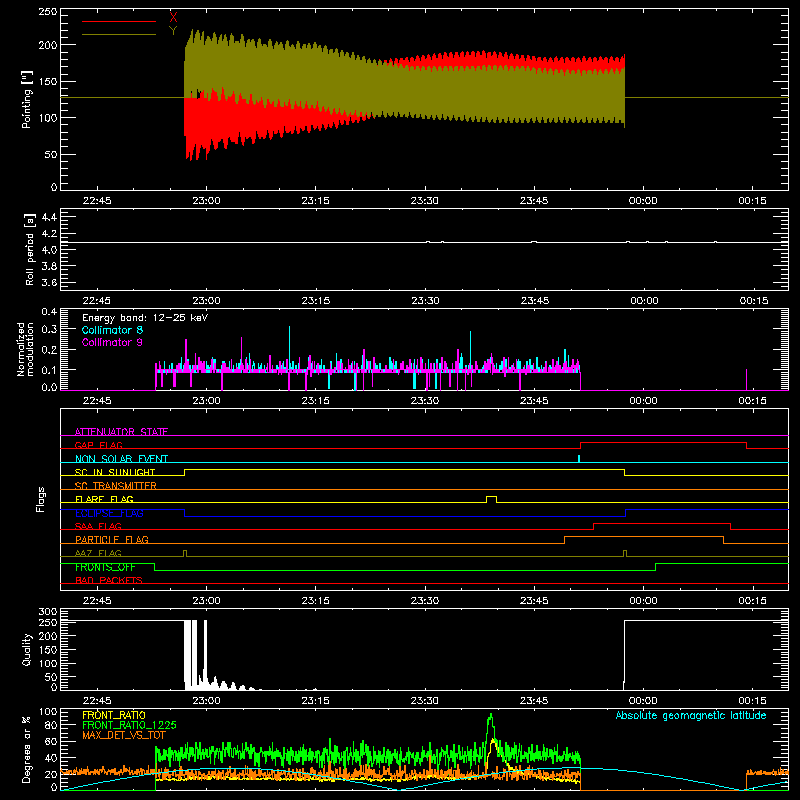800x800 pixels.
Task: Select the SC_TRANSMITTER label
Action: 116,486
